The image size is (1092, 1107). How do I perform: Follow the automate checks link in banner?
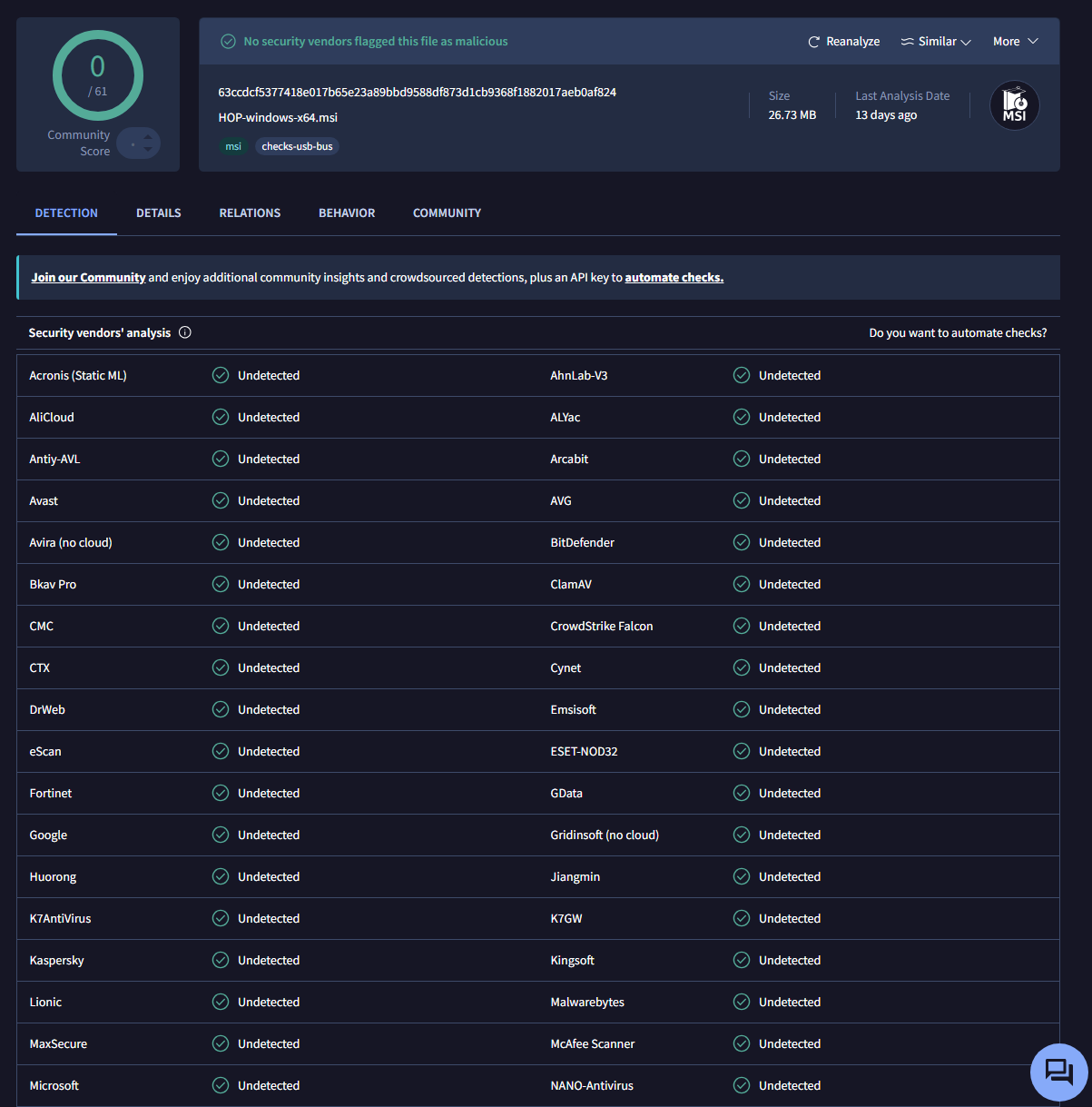click(674, 278)
